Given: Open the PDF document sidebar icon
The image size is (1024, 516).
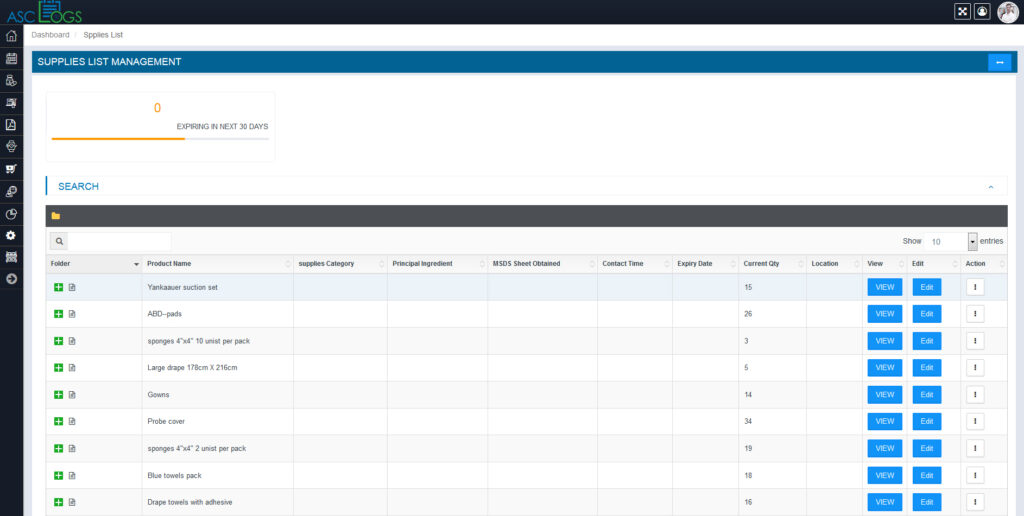Looking at the screenshot, I should 11,124.
